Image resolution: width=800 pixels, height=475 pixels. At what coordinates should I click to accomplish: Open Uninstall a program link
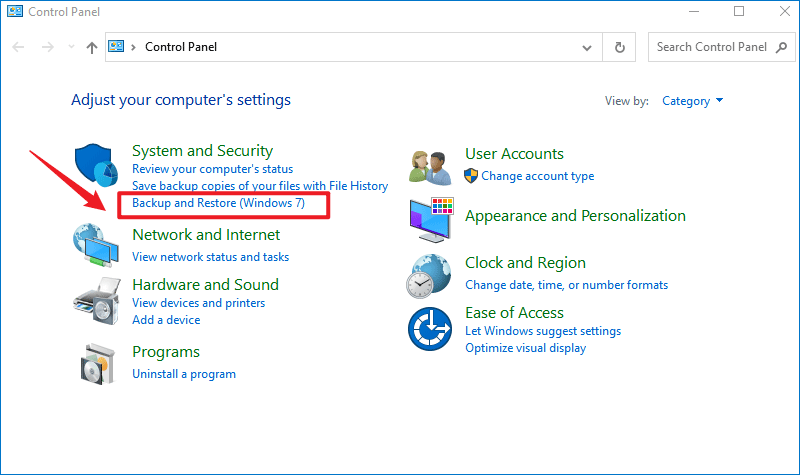(x=184, y=374)
